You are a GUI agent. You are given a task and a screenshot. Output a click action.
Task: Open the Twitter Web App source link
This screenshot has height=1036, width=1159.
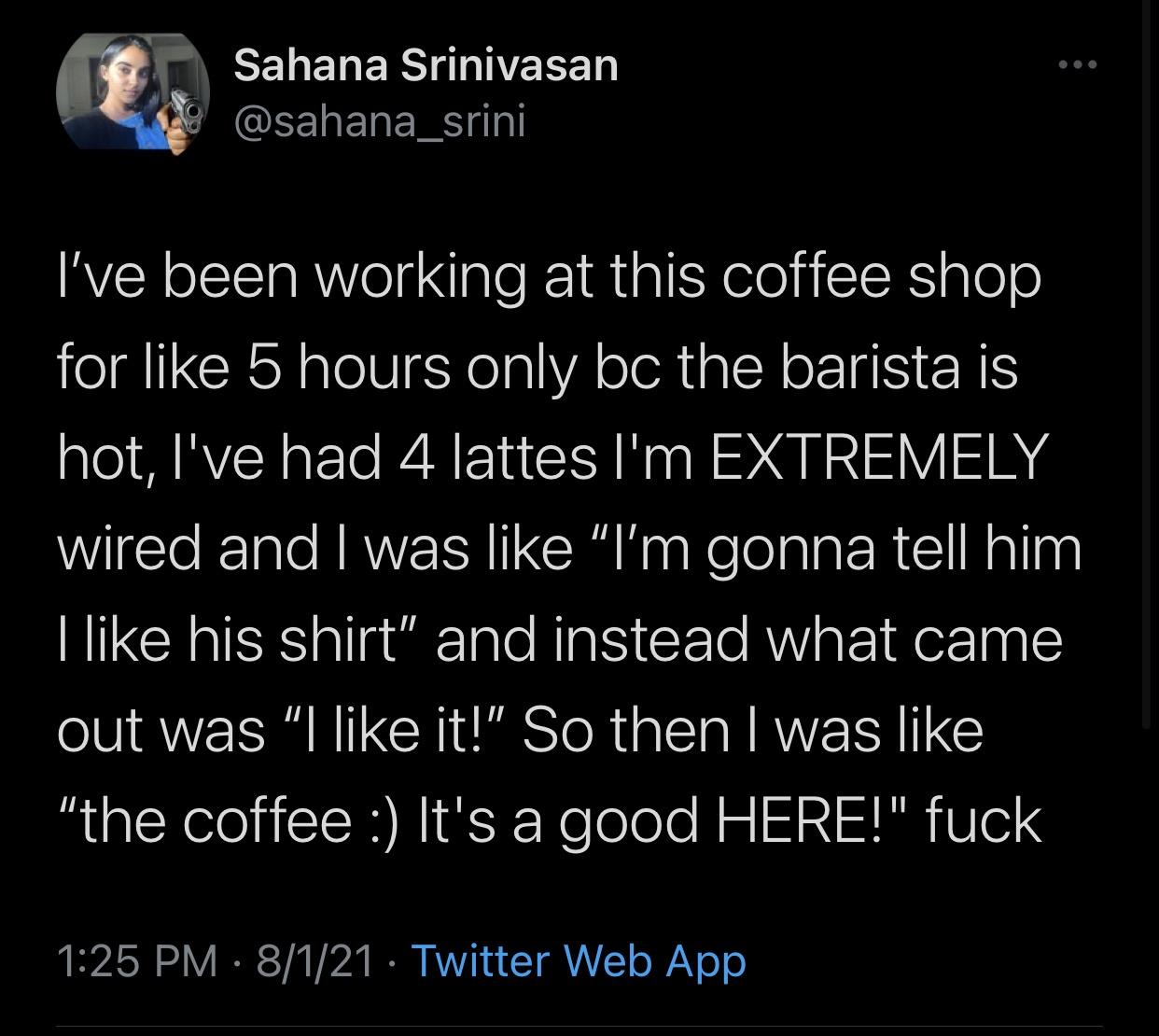point(579,960)
